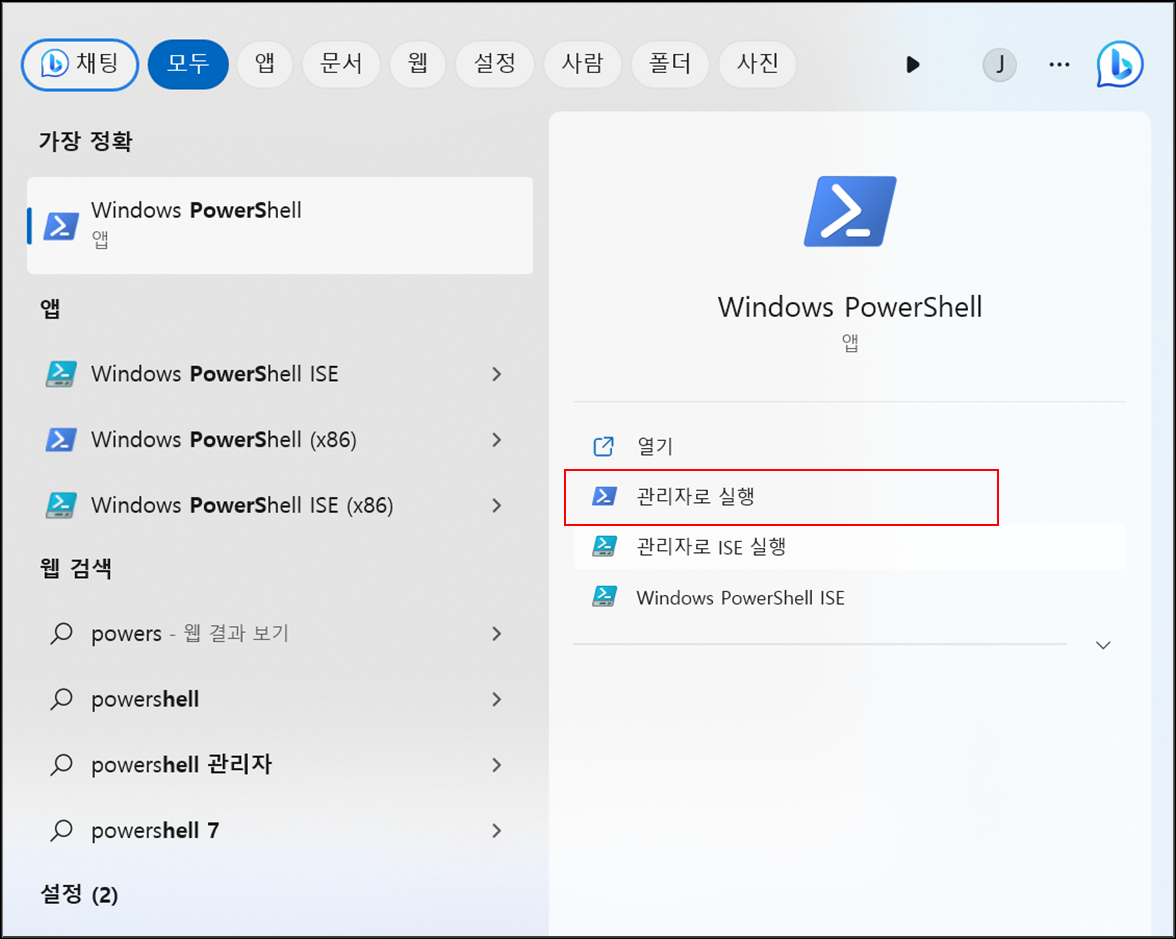Click ISE icon in preview actions list

point(604,597)
